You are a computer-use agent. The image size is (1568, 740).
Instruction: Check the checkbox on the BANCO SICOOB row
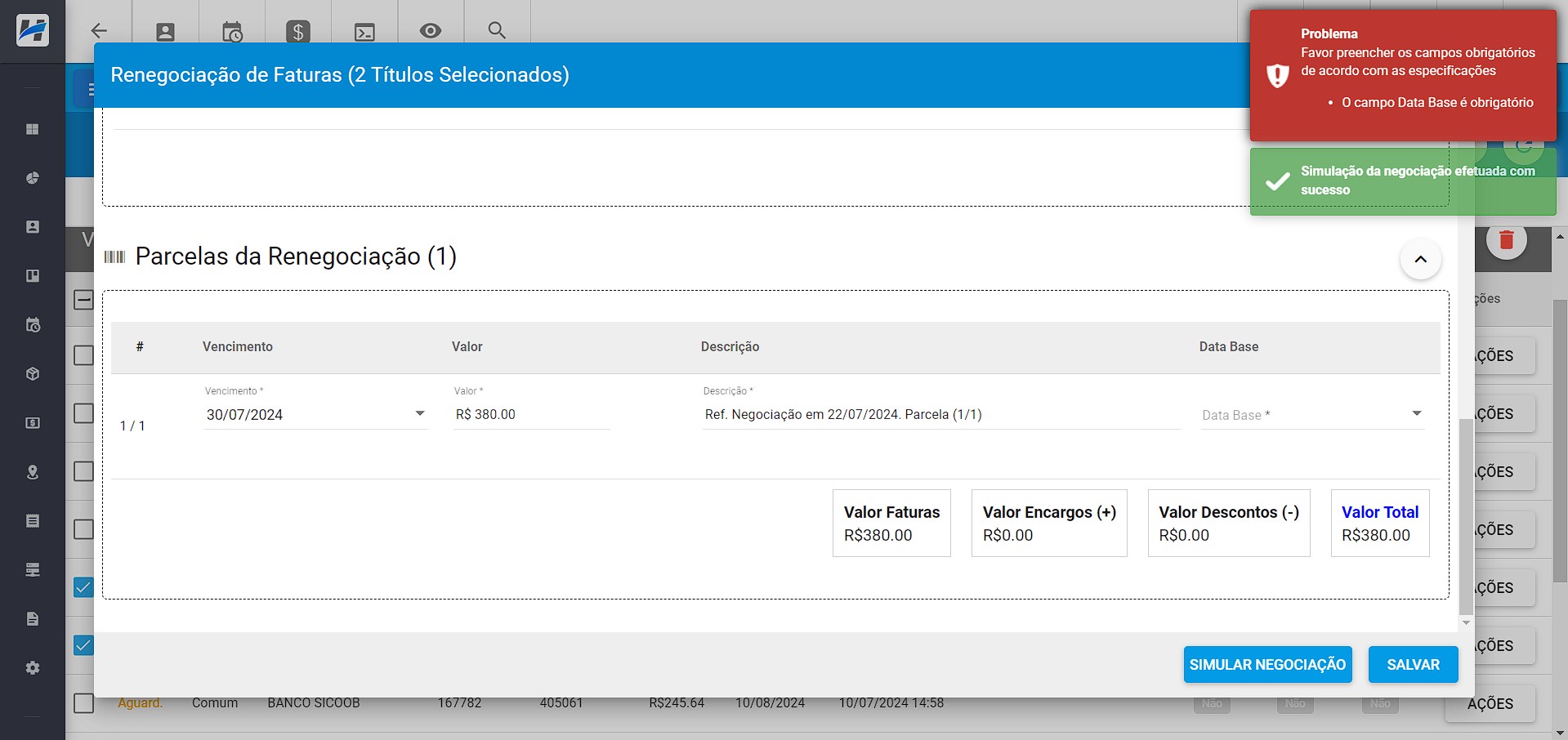pos(83,703)
